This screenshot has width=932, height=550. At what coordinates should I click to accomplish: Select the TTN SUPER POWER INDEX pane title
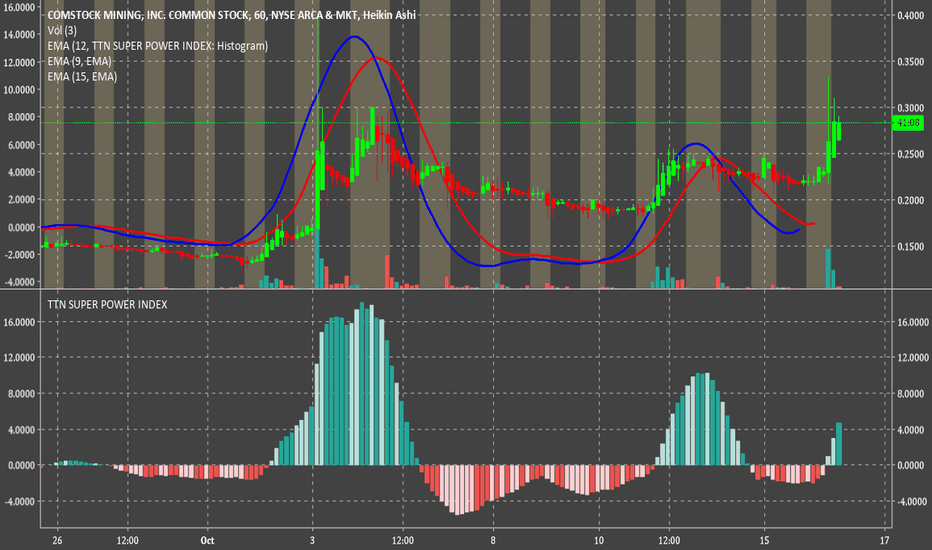tap(107, 304)
